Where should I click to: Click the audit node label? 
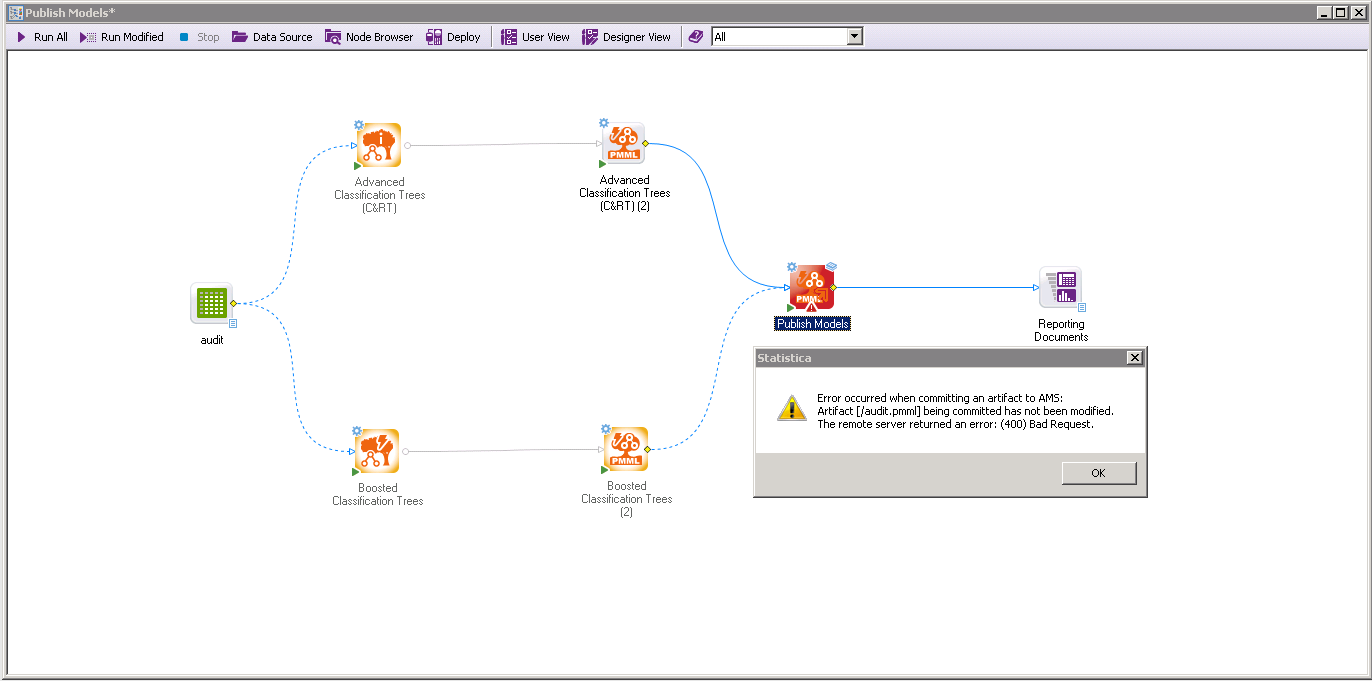212,340
